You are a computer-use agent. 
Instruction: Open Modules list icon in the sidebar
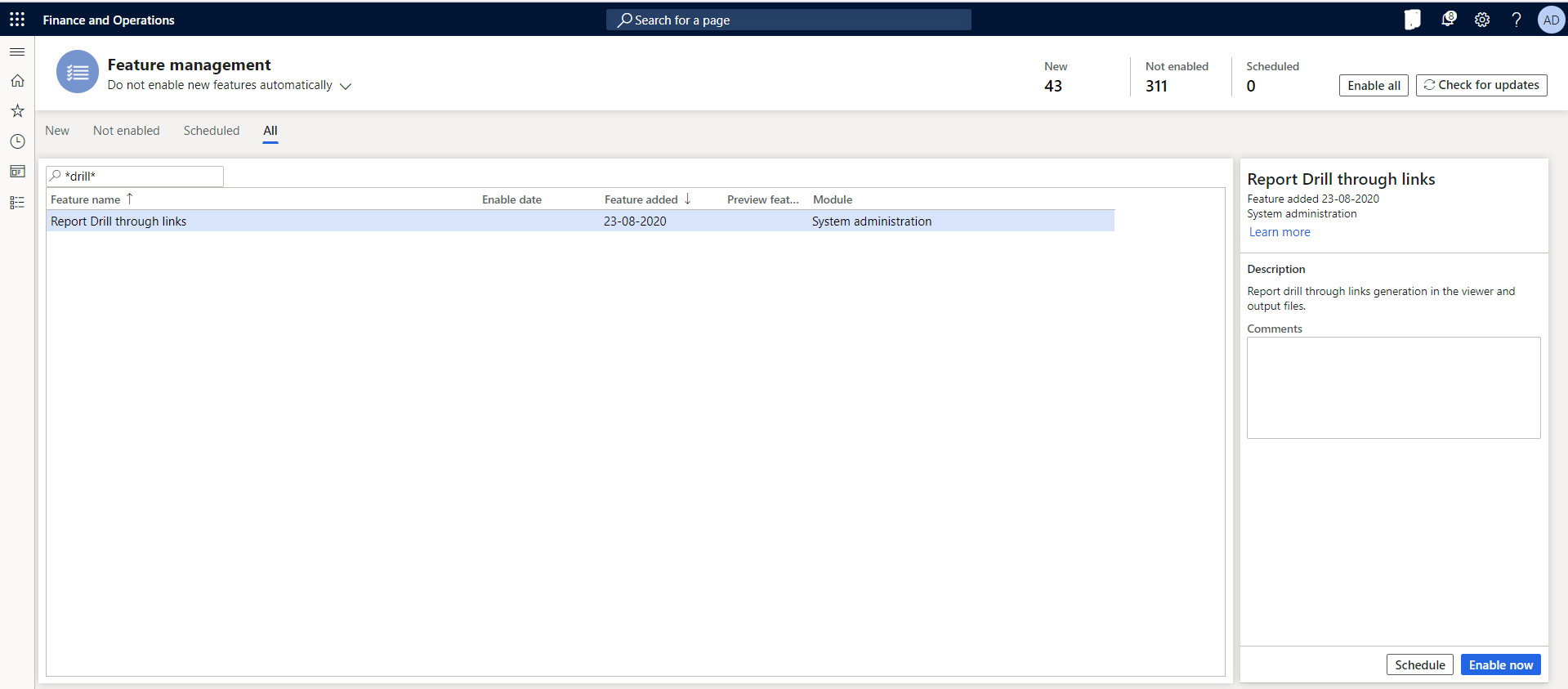(17, 203)
